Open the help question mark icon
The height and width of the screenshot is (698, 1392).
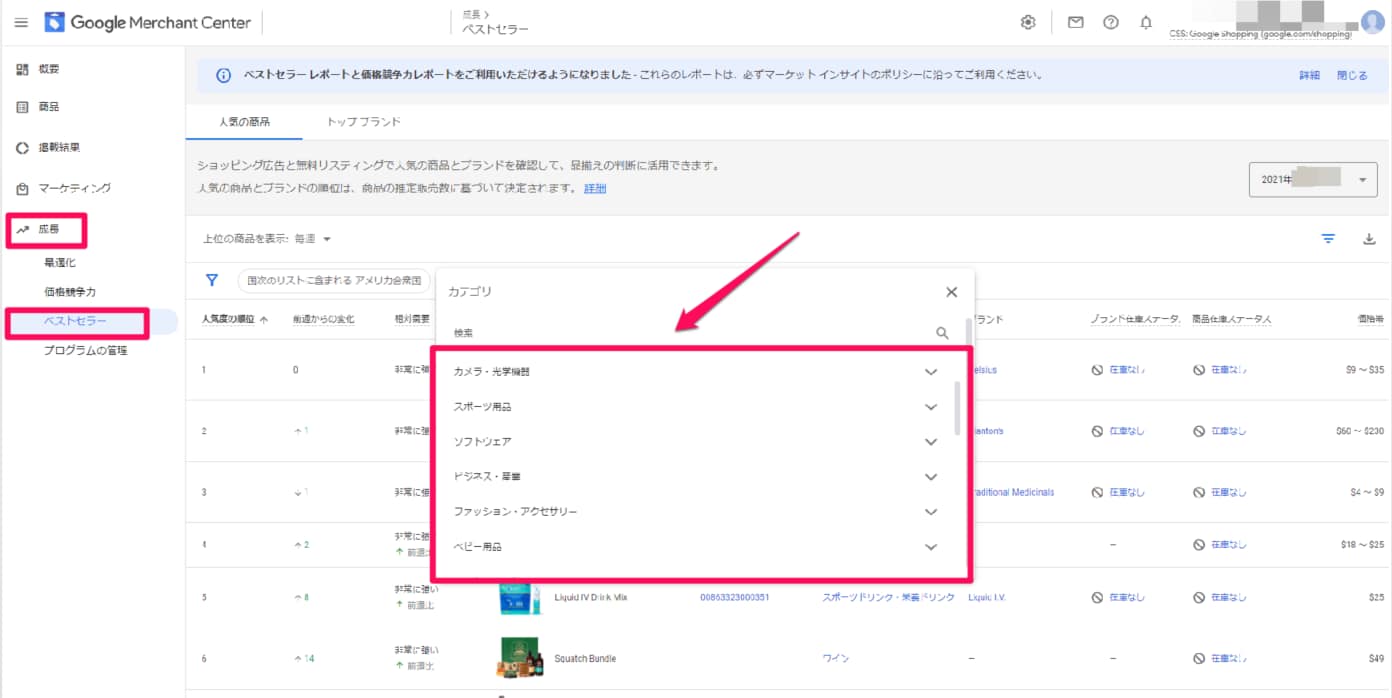pos(1110,22)
